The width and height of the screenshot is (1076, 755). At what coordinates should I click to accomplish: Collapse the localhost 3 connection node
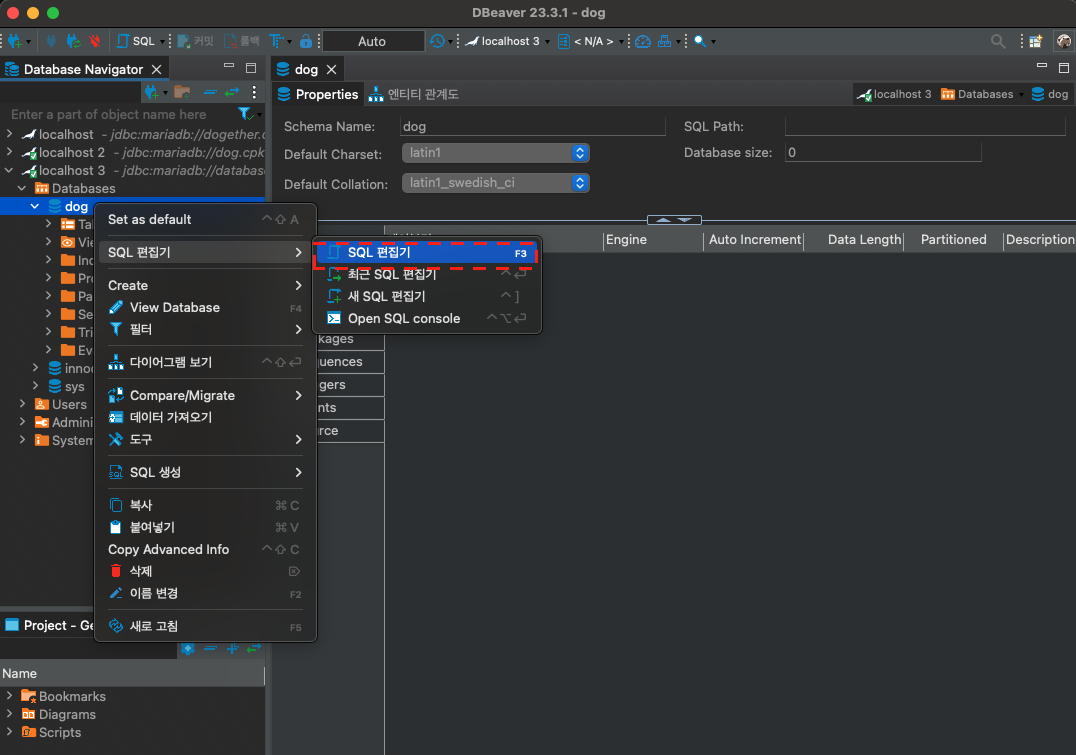pyautogui.click(x=9, y=170)
